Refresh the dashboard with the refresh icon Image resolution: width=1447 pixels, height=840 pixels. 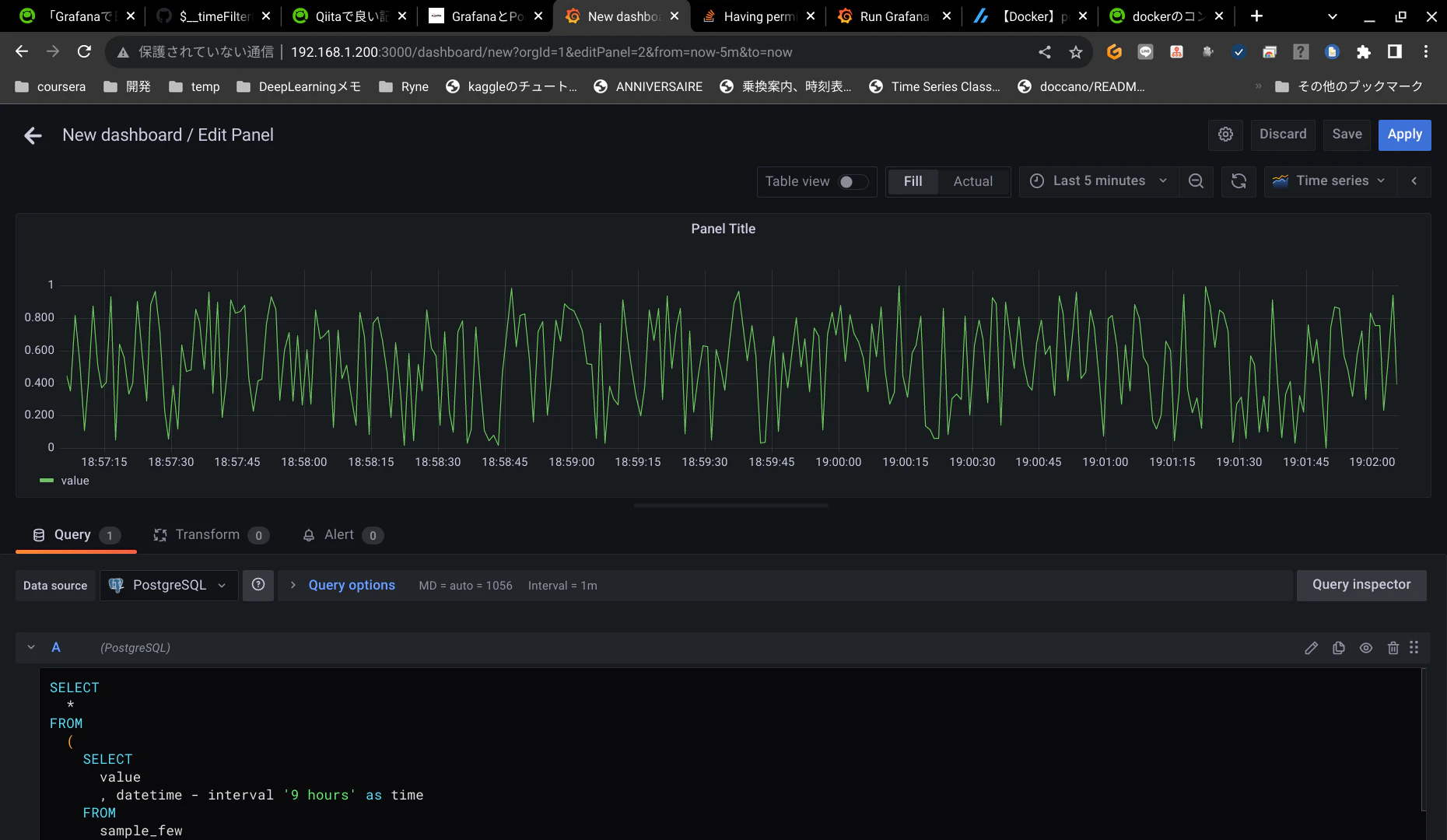coord(1239,181)
